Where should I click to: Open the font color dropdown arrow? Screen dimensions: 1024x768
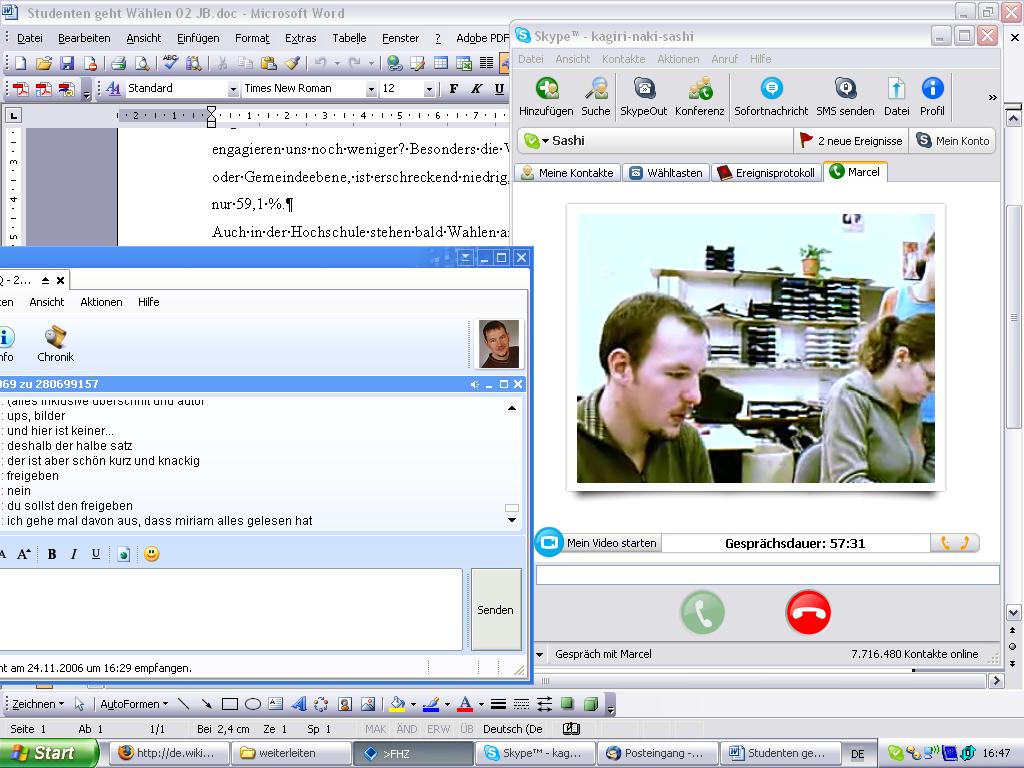pyautogui.click(x=481, y=704)
